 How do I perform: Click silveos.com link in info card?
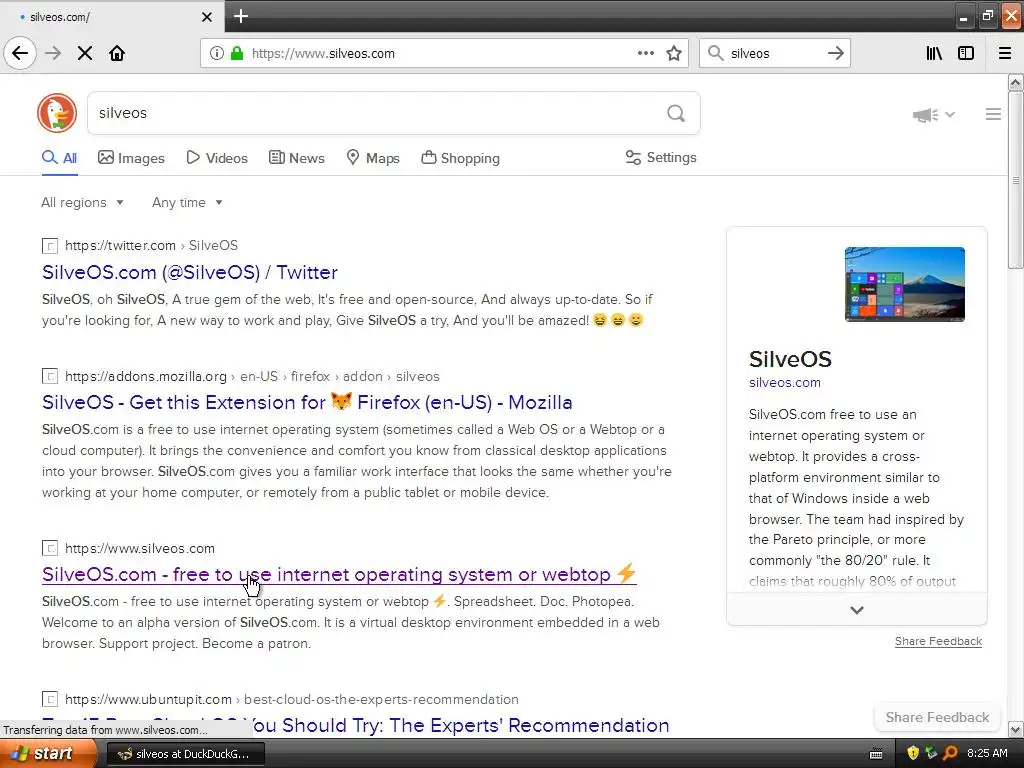[x=785, y=383]
